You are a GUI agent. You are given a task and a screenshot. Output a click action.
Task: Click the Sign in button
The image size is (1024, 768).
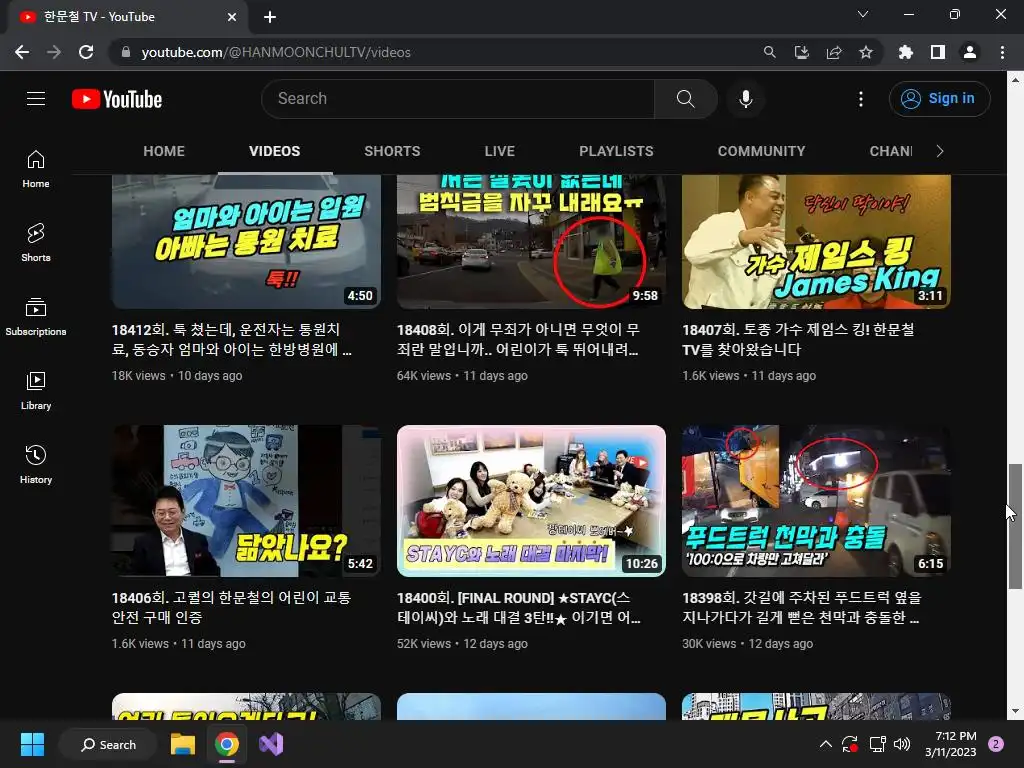click(939, 99)
